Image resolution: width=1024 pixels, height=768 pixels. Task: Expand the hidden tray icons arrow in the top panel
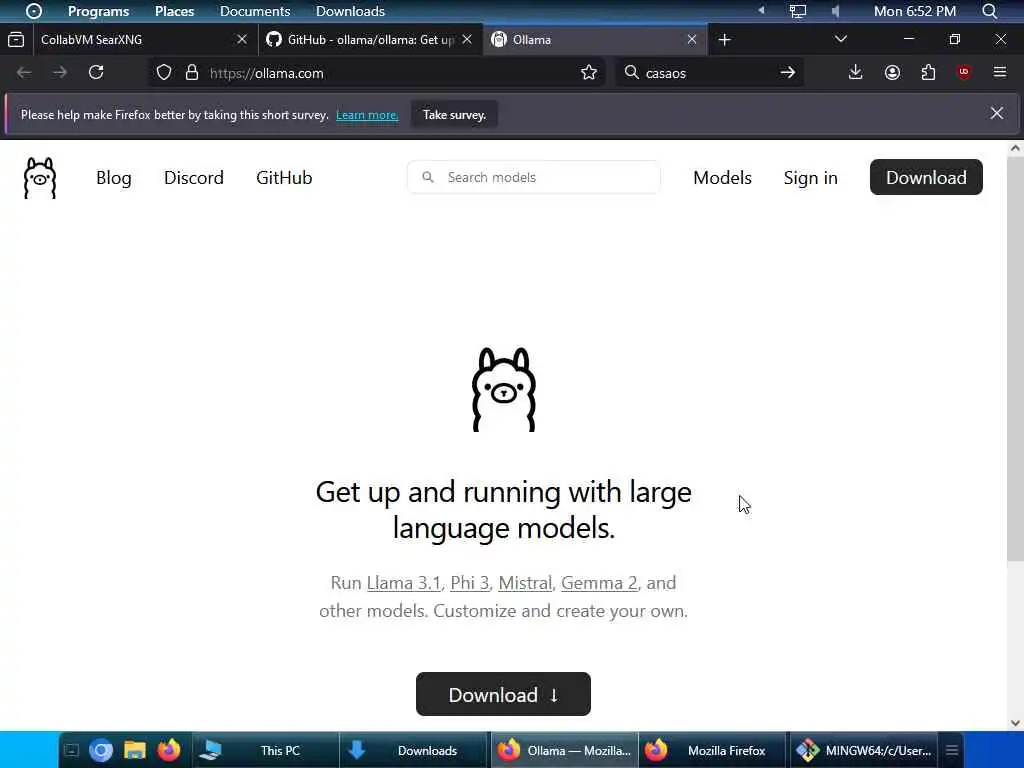[761, 10]
